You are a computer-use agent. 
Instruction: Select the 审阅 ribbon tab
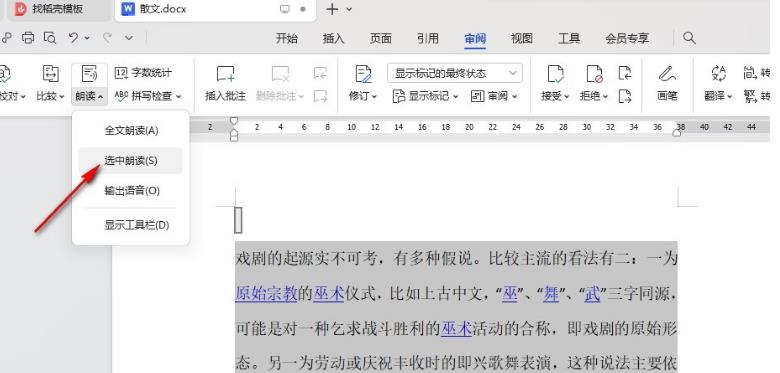(x=475, y=38)
